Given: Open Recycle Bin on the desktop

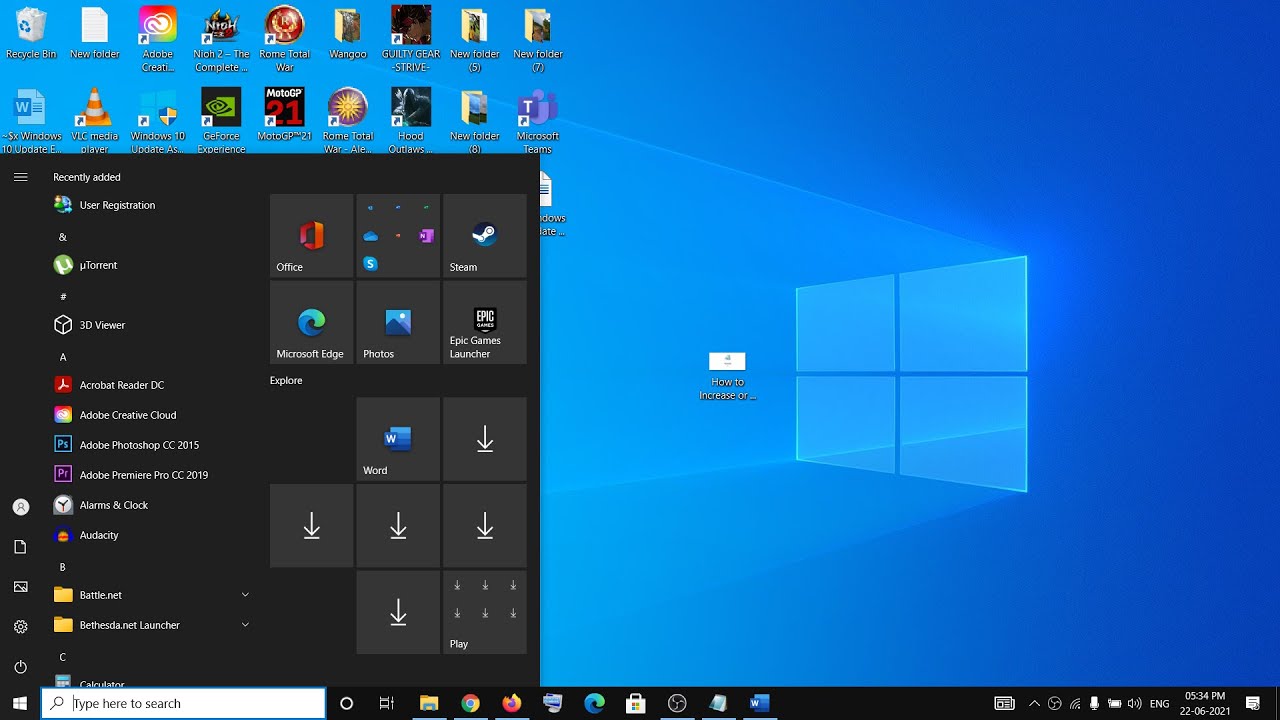Looking at the screenshot, I should click(31, 33).
